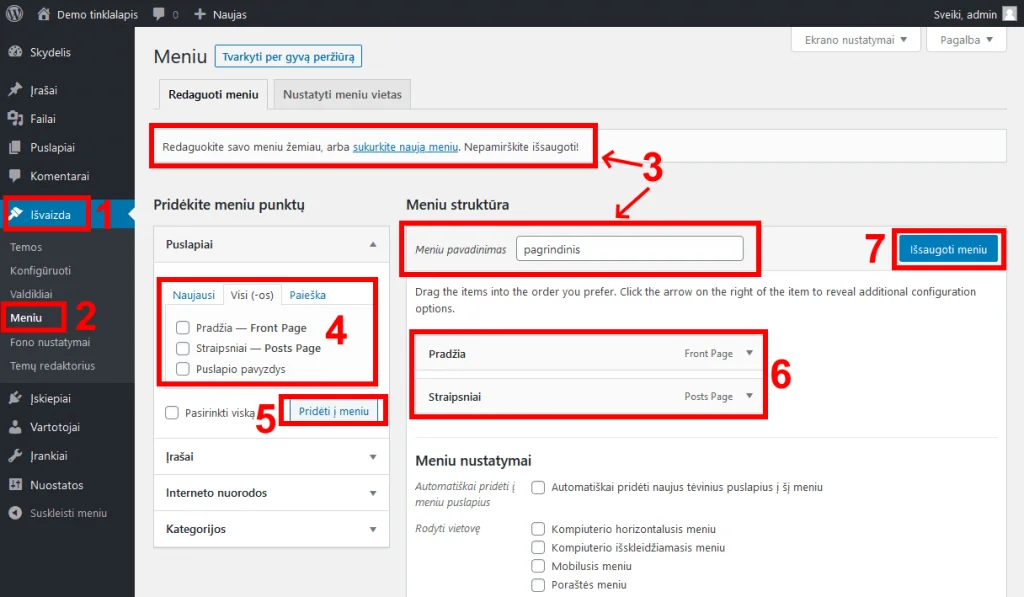Enable automatic adding of new parent pages
The image size is (1024, 597).
(538, 487)
